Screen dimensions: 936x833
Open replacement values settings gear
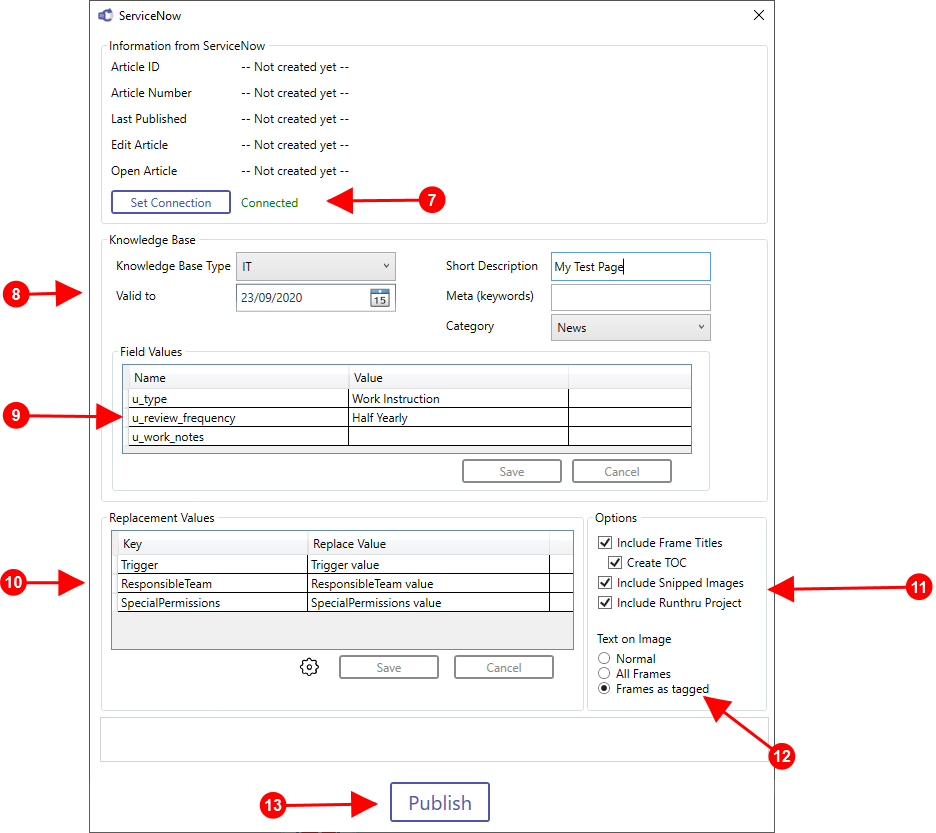tap(309, 667)
